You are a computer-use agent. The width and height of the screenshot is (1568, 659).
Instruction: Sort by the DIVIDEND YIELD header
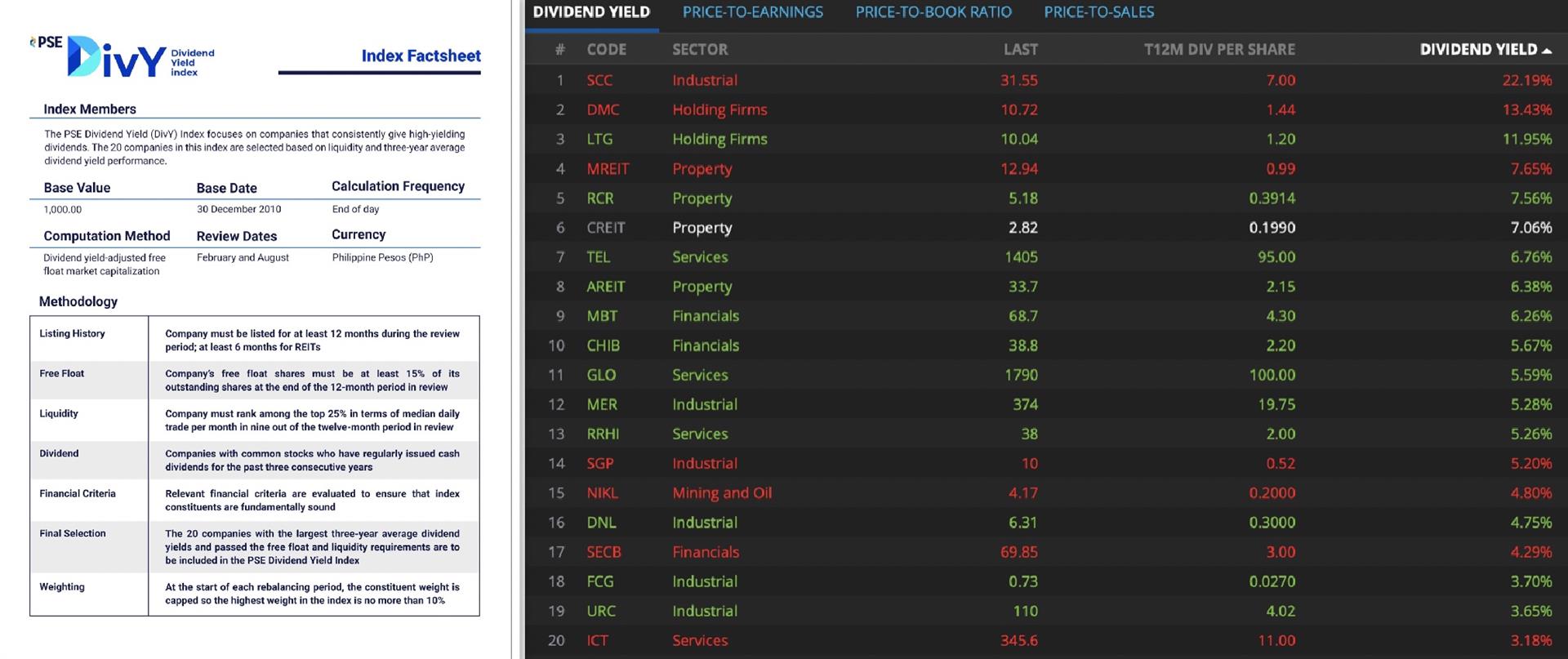click(x=1478, y=50)
